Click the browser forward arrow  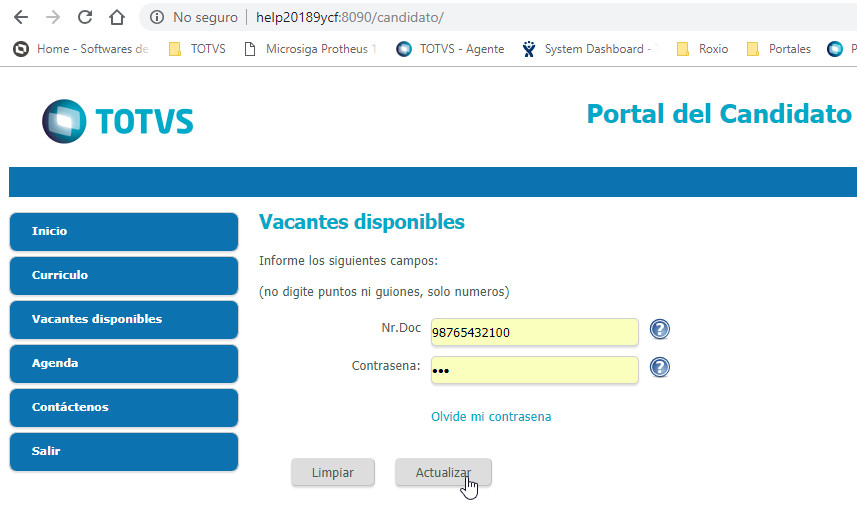pos(53,17)
